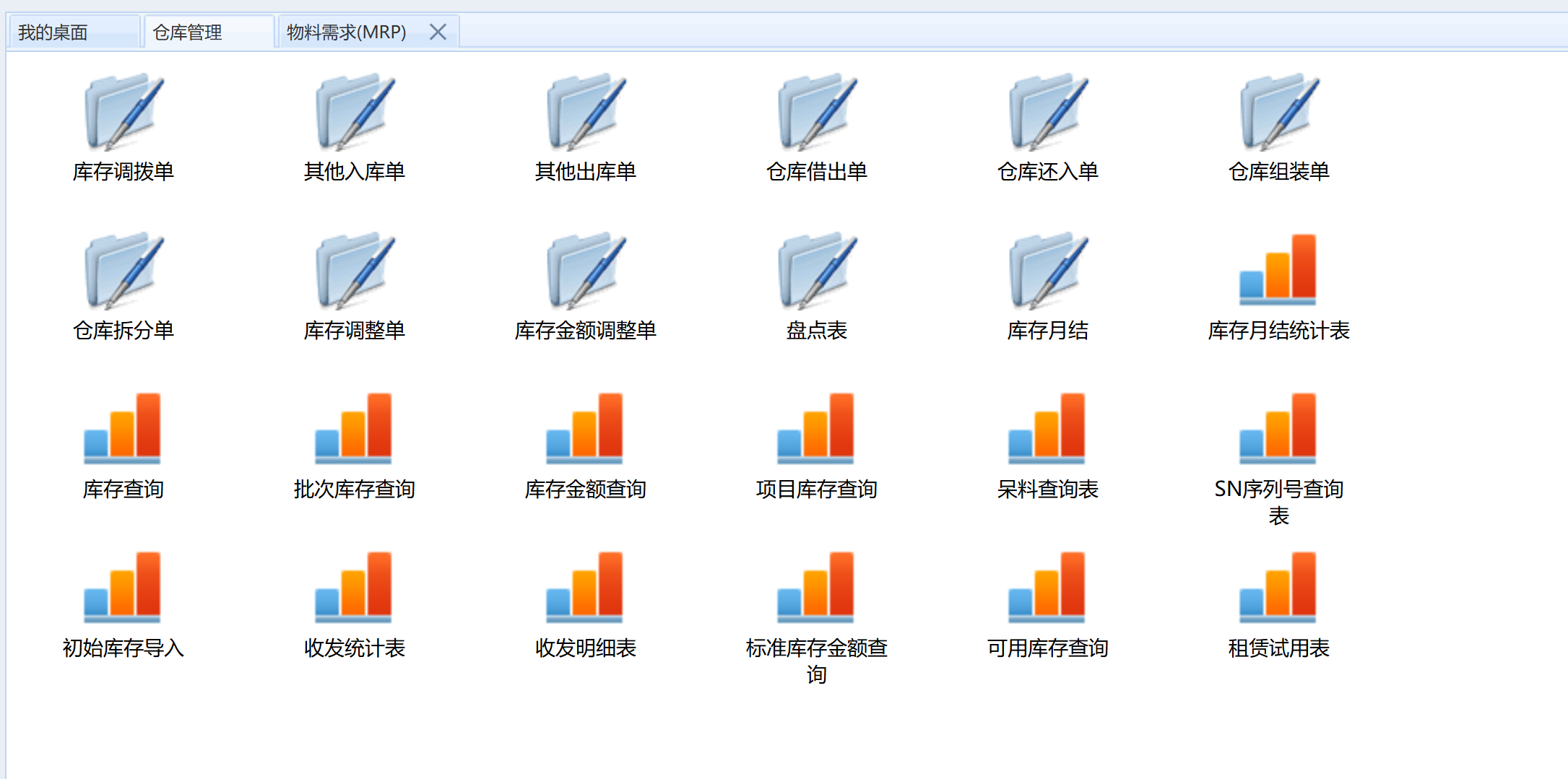Open the 批次库存查询 chart icon
The image size is (1568, 779).
tap(353, 428)
